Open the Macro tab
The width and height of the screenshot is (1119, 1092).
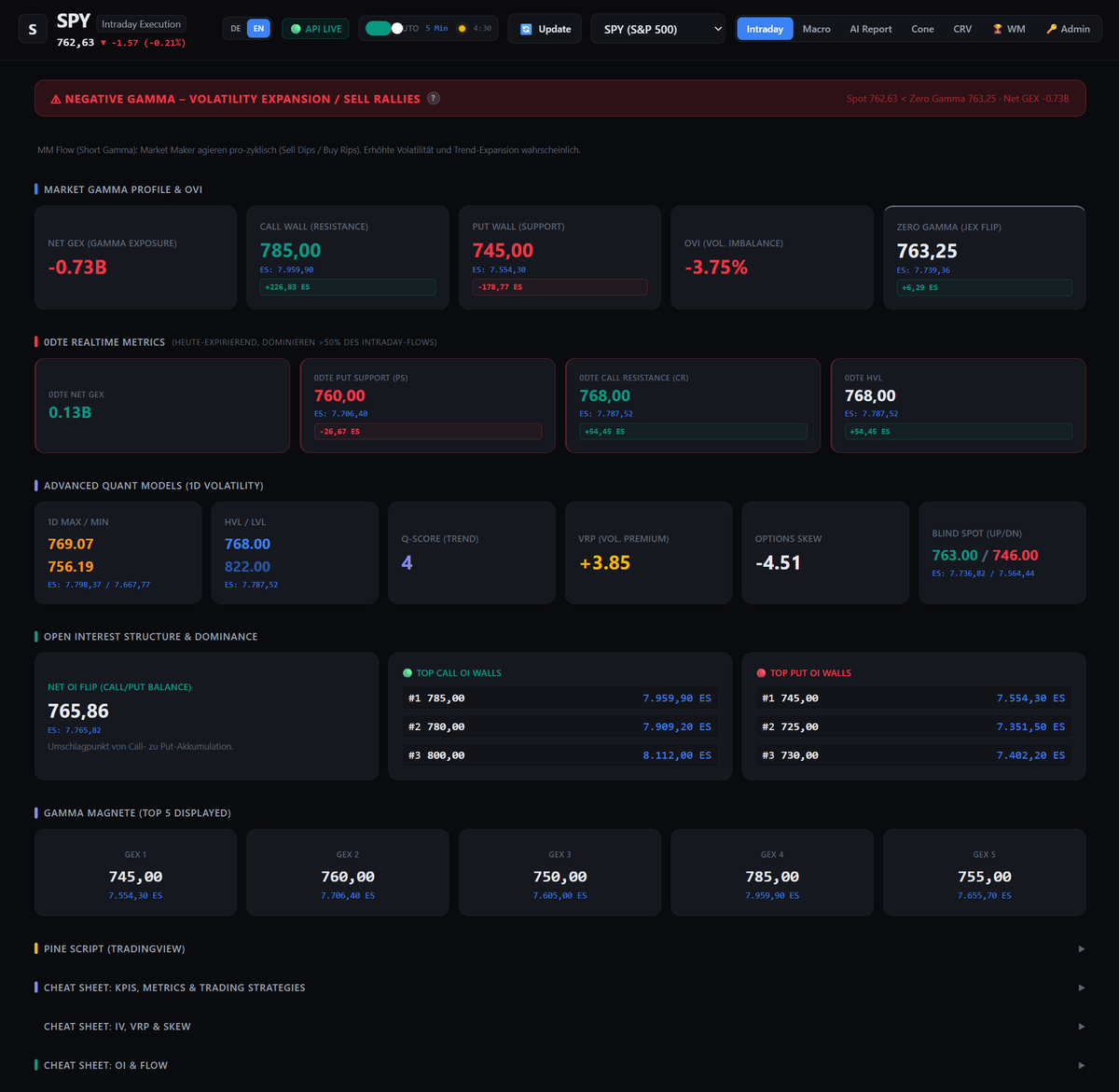pyautogui.click(x=817, y=29)
